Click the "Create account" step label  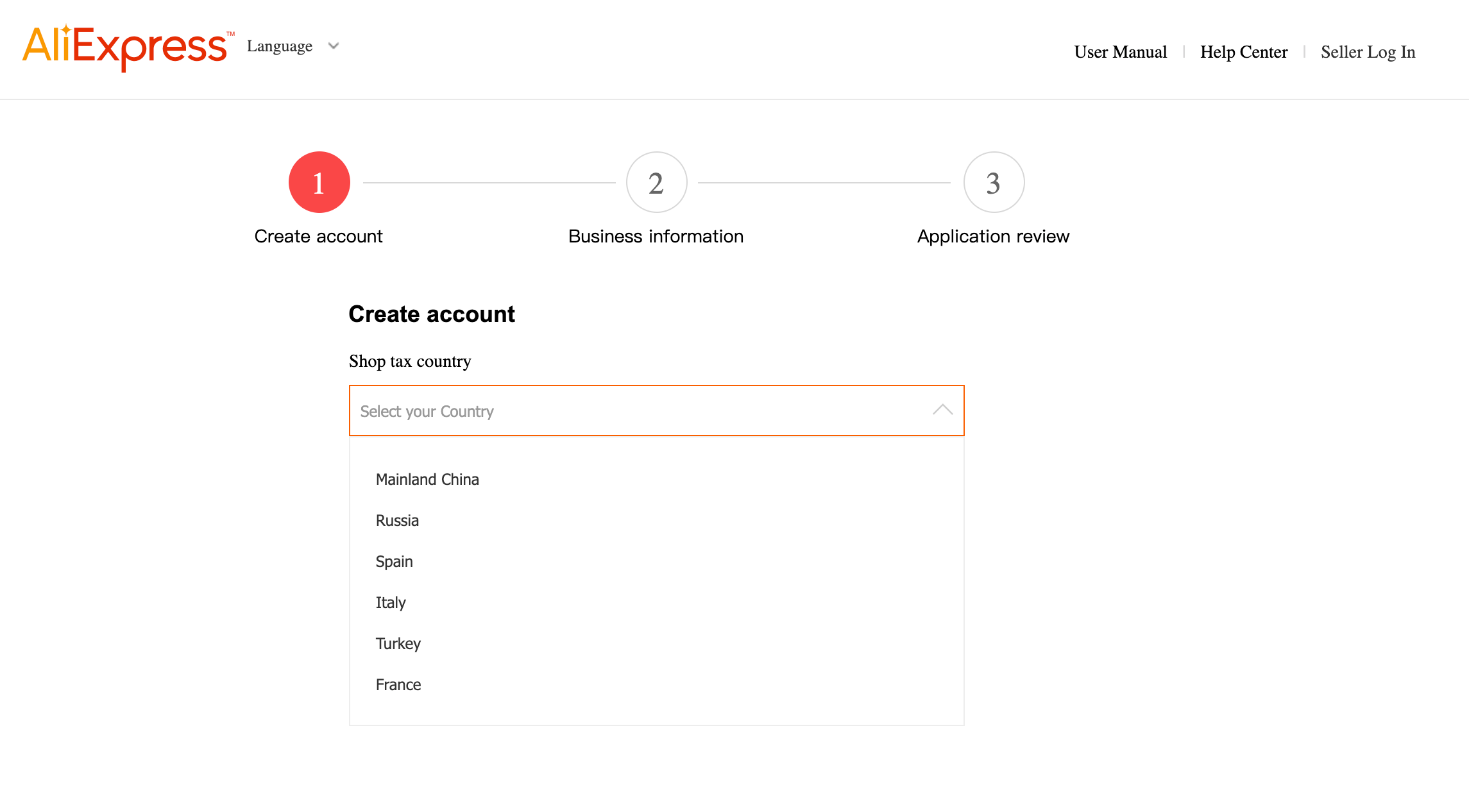(319, 236)
